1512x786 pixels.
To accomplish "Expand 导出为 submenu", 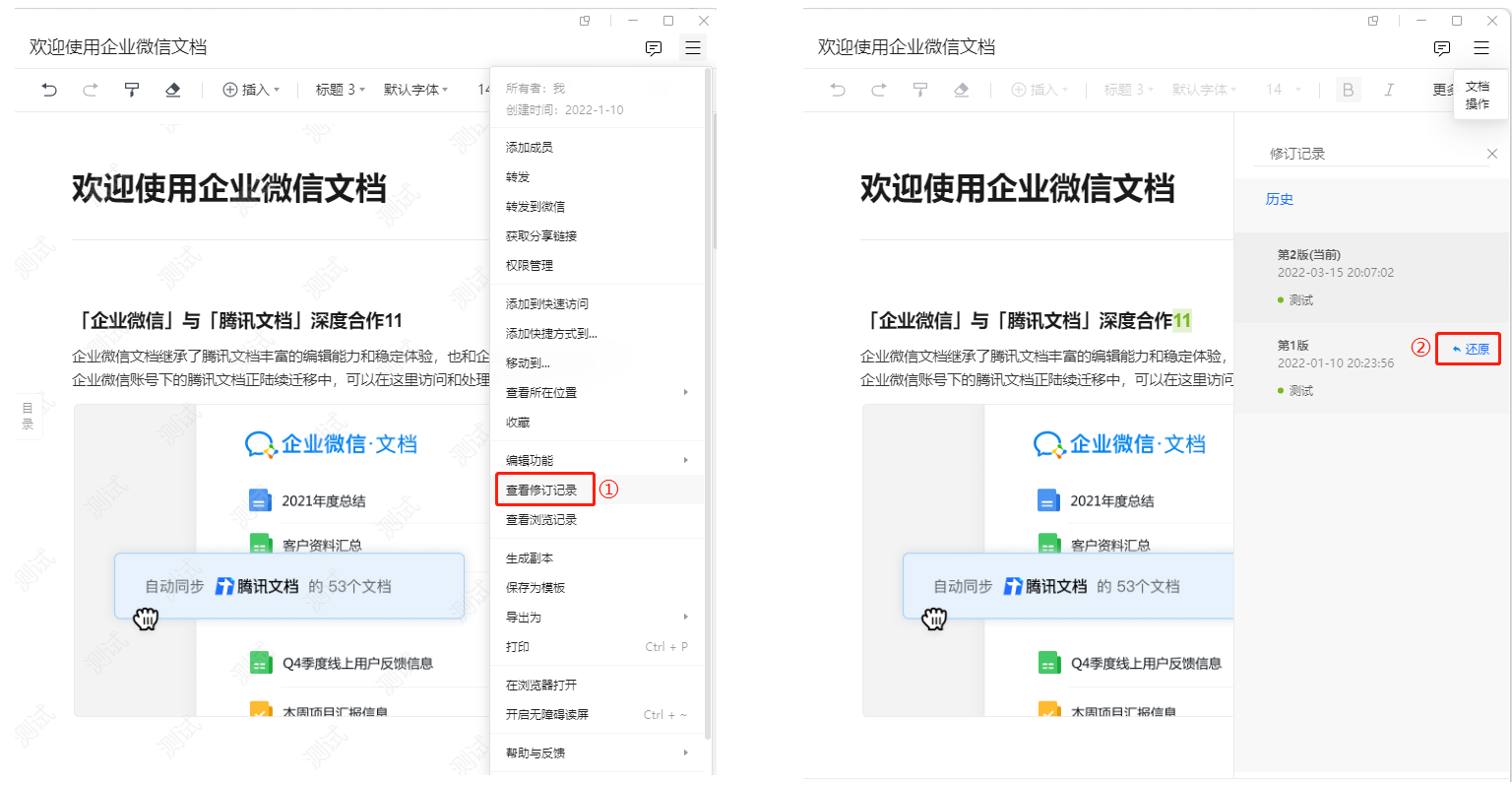I will pyautogui.click(x=597, y=617).
